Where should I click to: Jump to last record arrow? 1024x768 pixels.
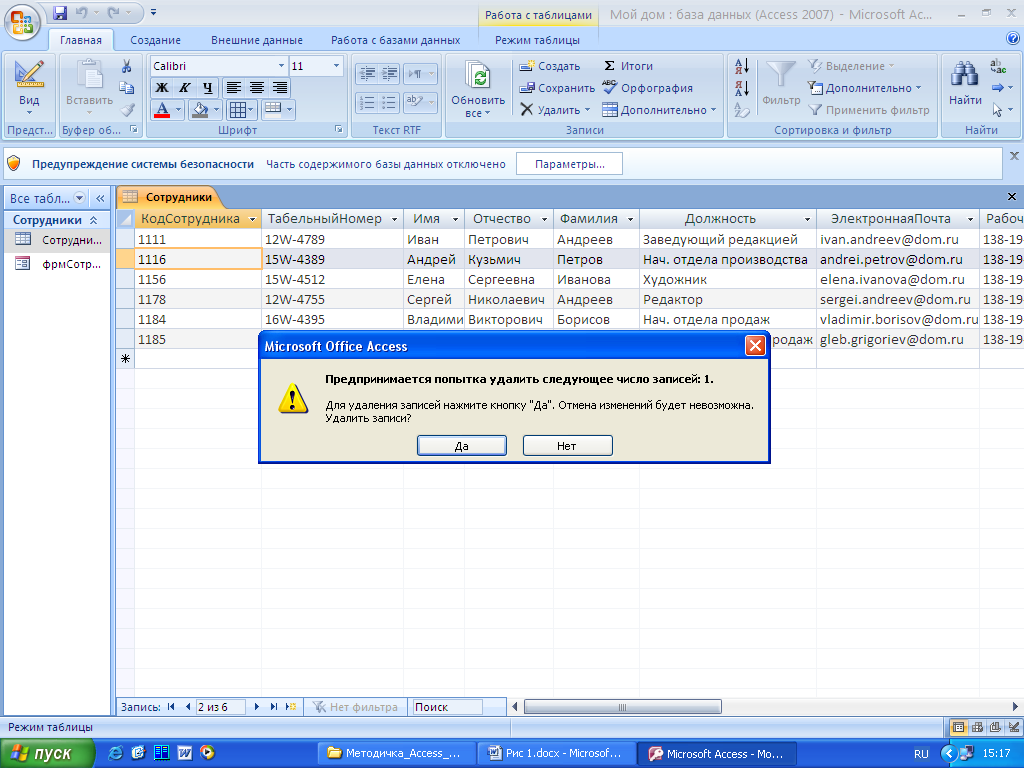click(x=274, y=707)
